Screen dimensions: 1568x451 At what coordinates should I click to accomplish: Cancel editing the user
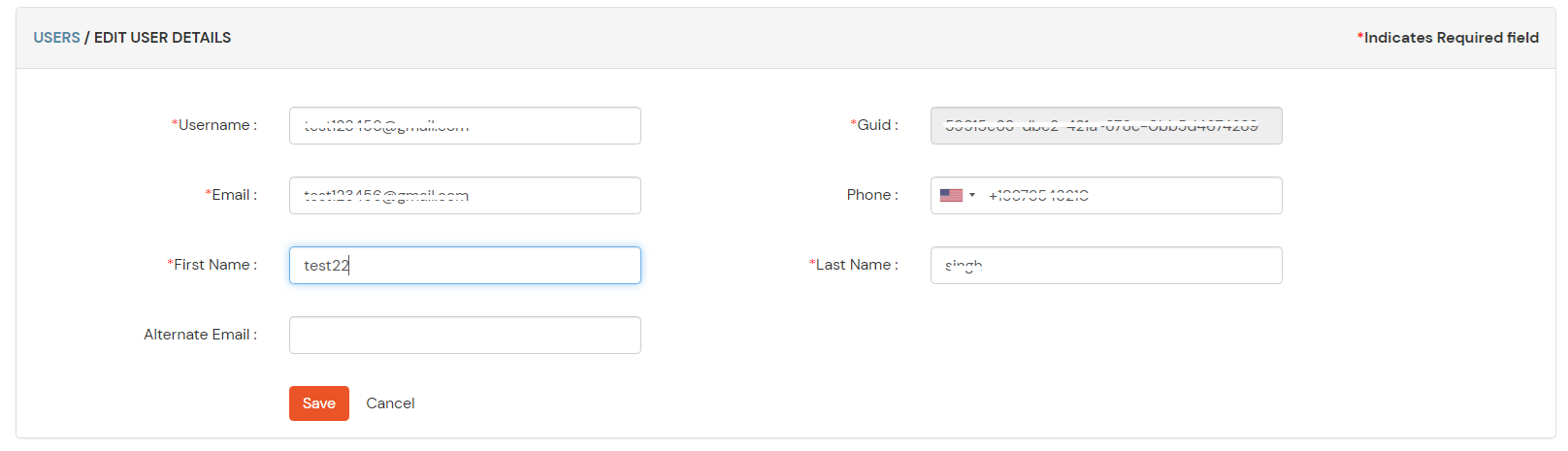pos(390,403)
